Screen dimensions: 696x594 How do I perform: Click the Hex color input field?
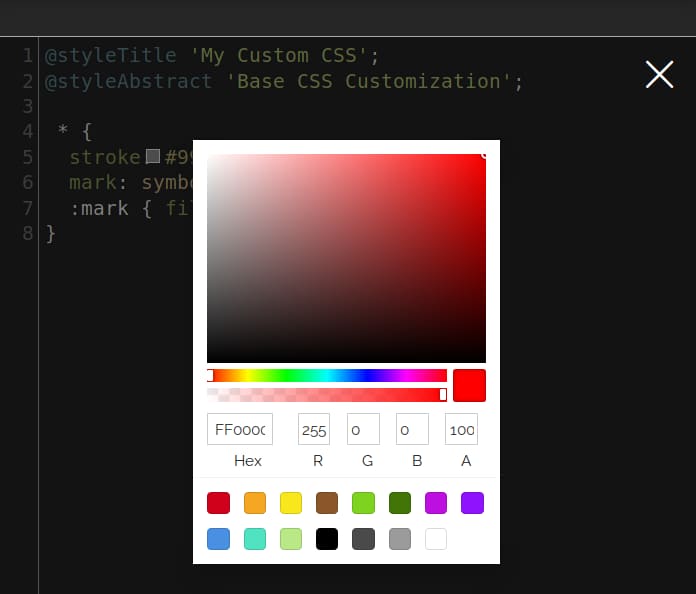pyautogui.click(x=240, y=429)
